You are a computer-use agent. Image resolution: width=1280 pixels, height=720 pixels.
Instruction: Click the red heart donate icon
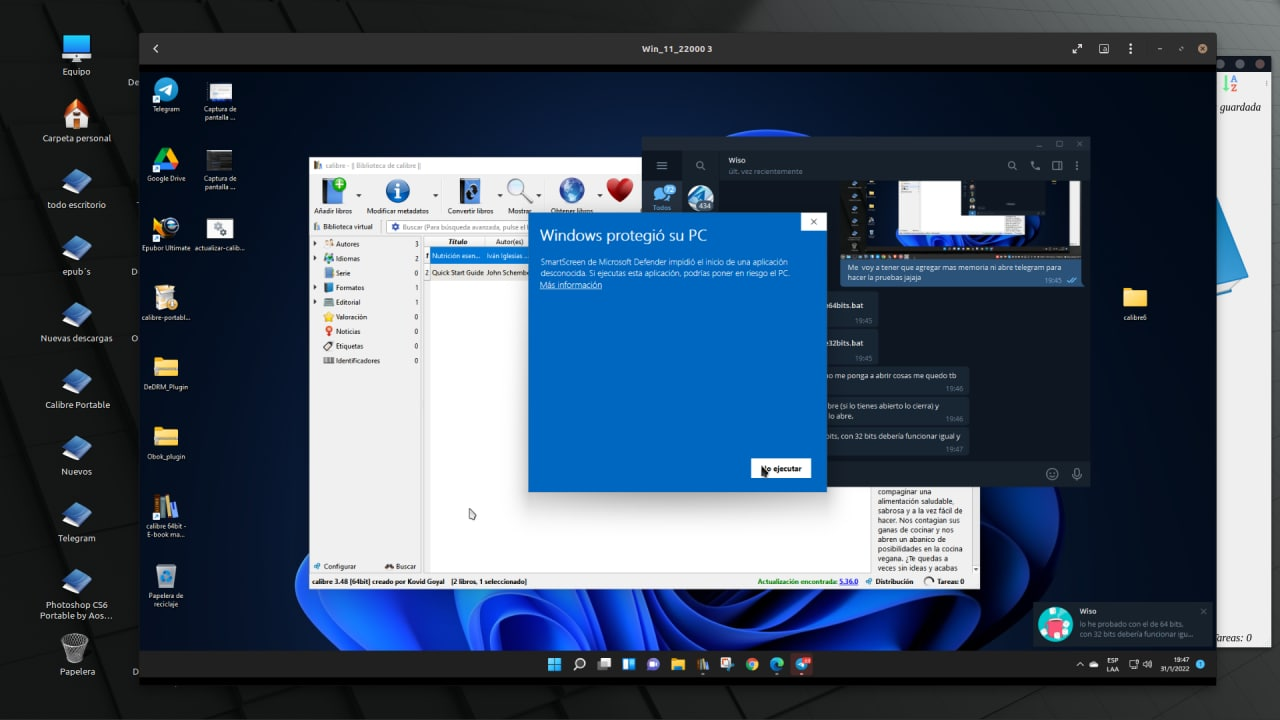tap(620, 190)
